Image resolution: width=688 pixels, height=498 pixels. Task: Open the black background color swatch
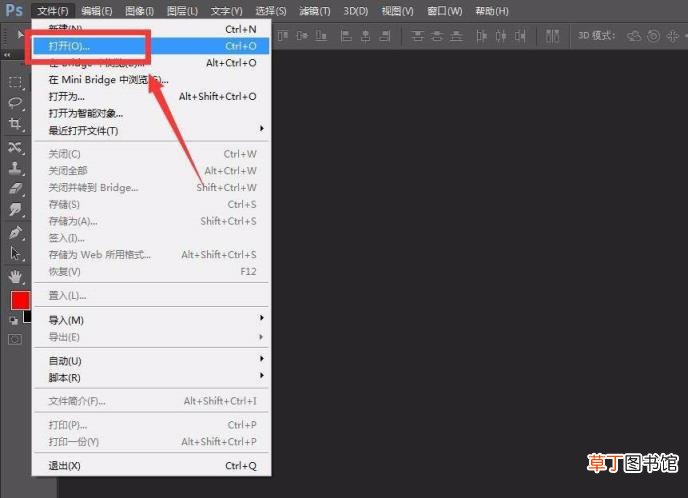pos(28,317)
